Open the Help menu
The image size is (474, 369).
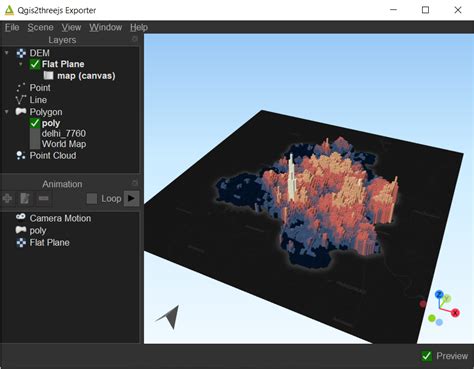pos(139,27)
